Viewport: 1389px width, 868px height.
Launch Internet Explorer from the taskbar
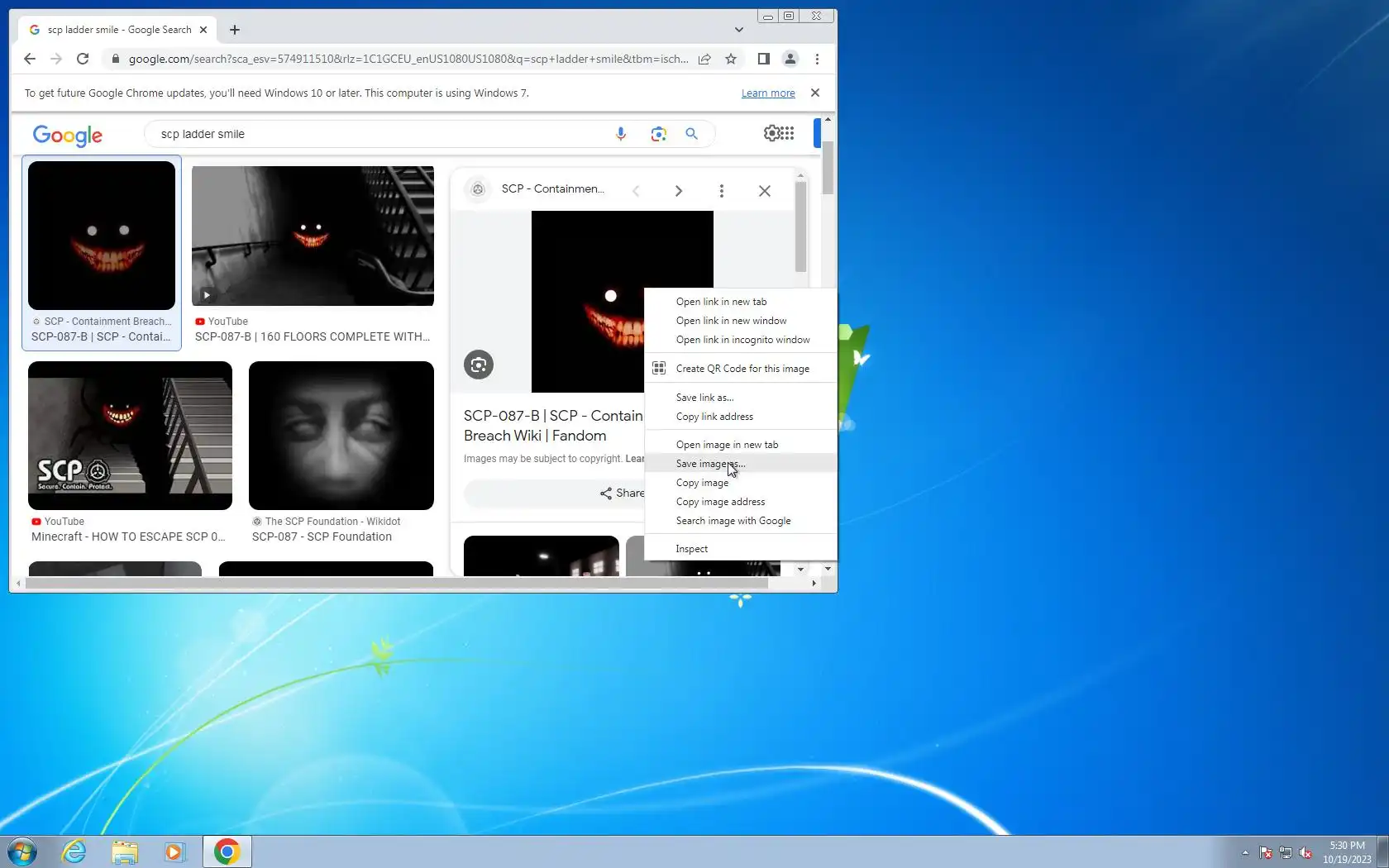pyautogui.click(x=74, y=851)
